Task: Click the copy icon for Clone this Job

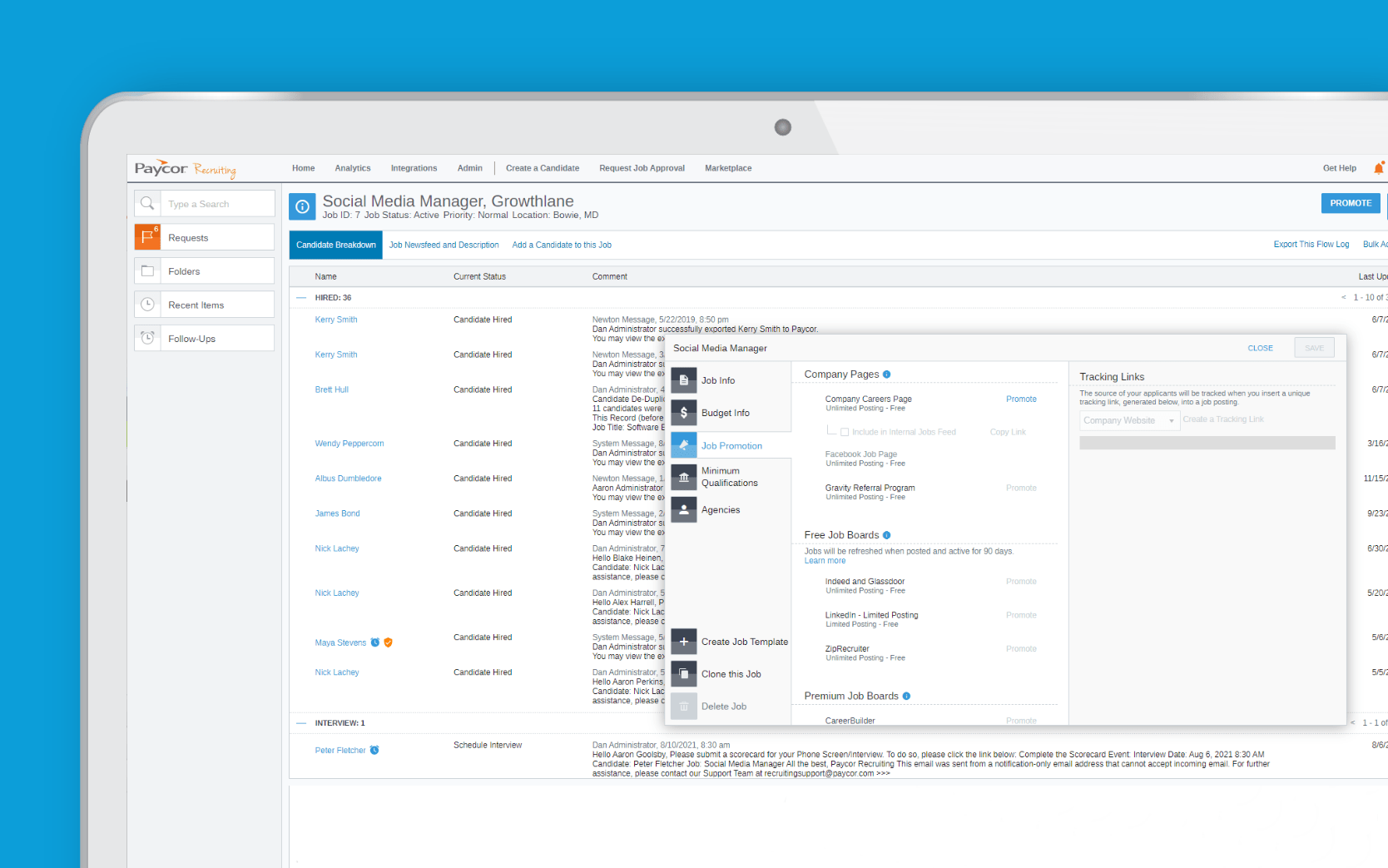Action: pyautogui.click(x=684, y=674)
